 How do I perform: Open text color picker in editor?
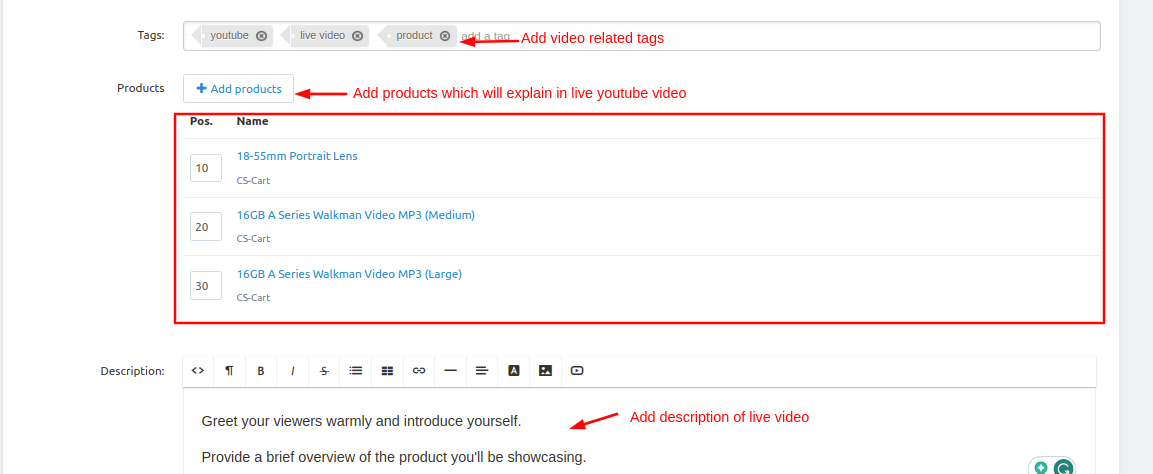tap(514, 371)
